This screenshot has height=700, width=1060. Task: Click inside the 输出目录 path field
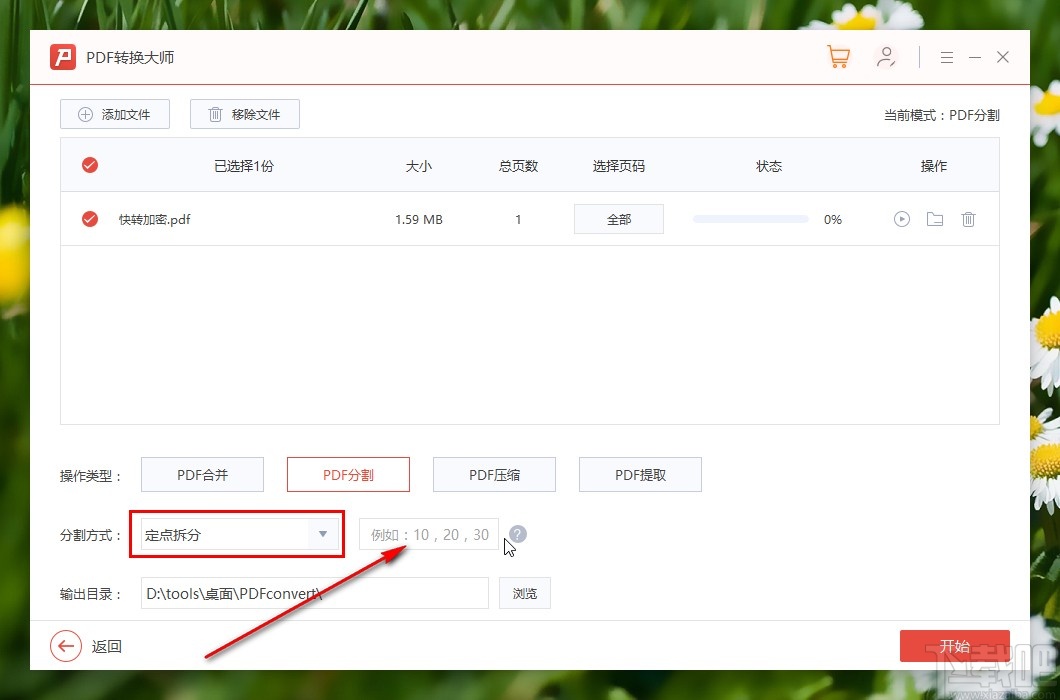click(314, 593)
